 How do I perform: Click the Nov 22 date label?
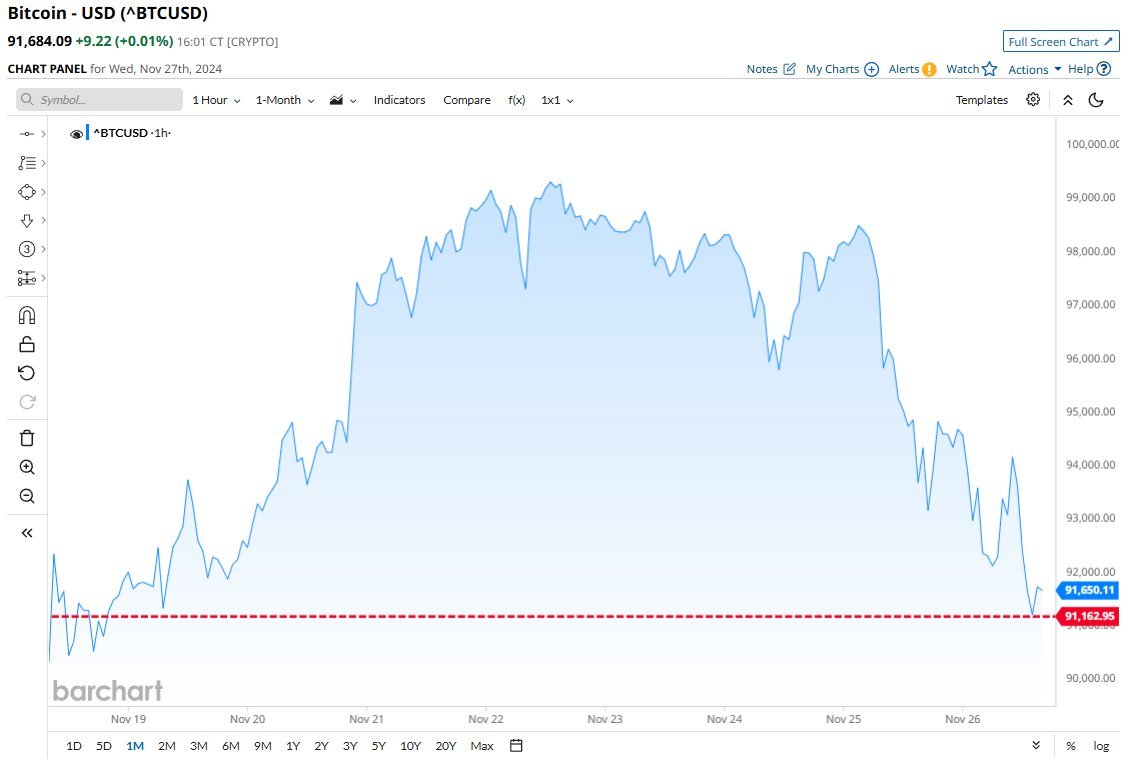click(485, 719)
